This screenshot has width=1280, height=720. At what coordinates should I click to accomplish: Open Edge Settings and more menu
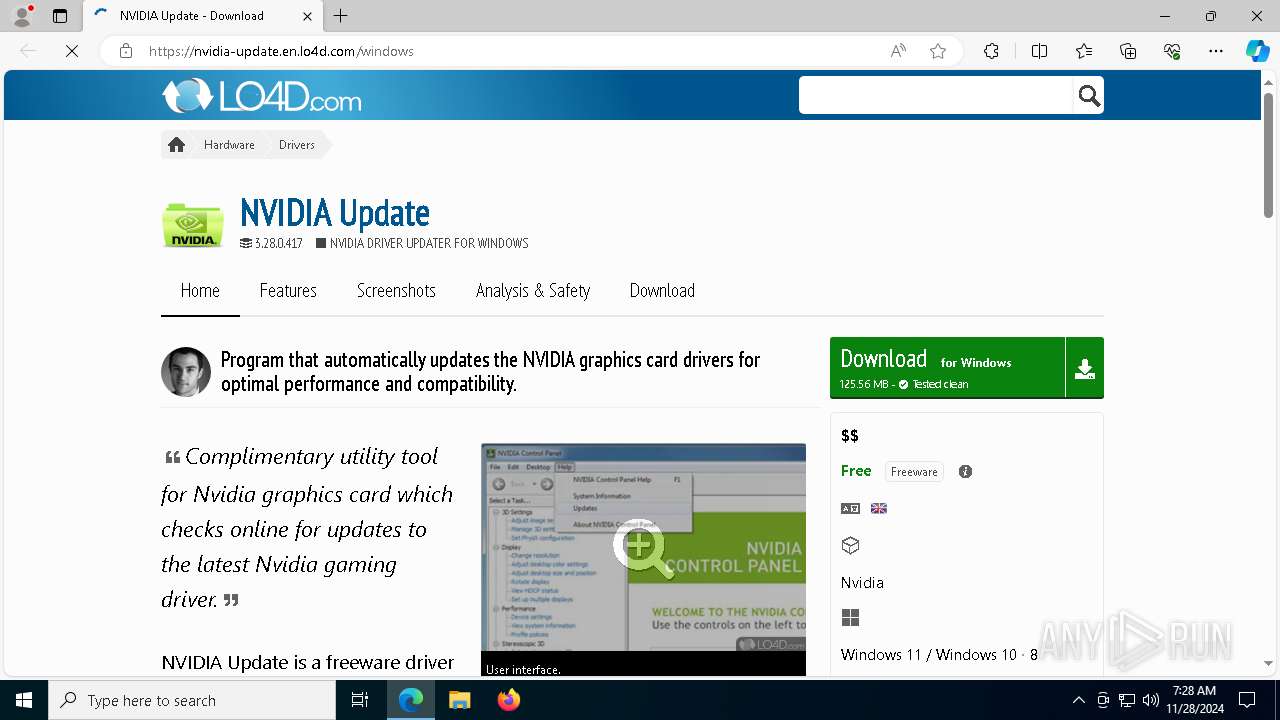[x=1216, y=51]
